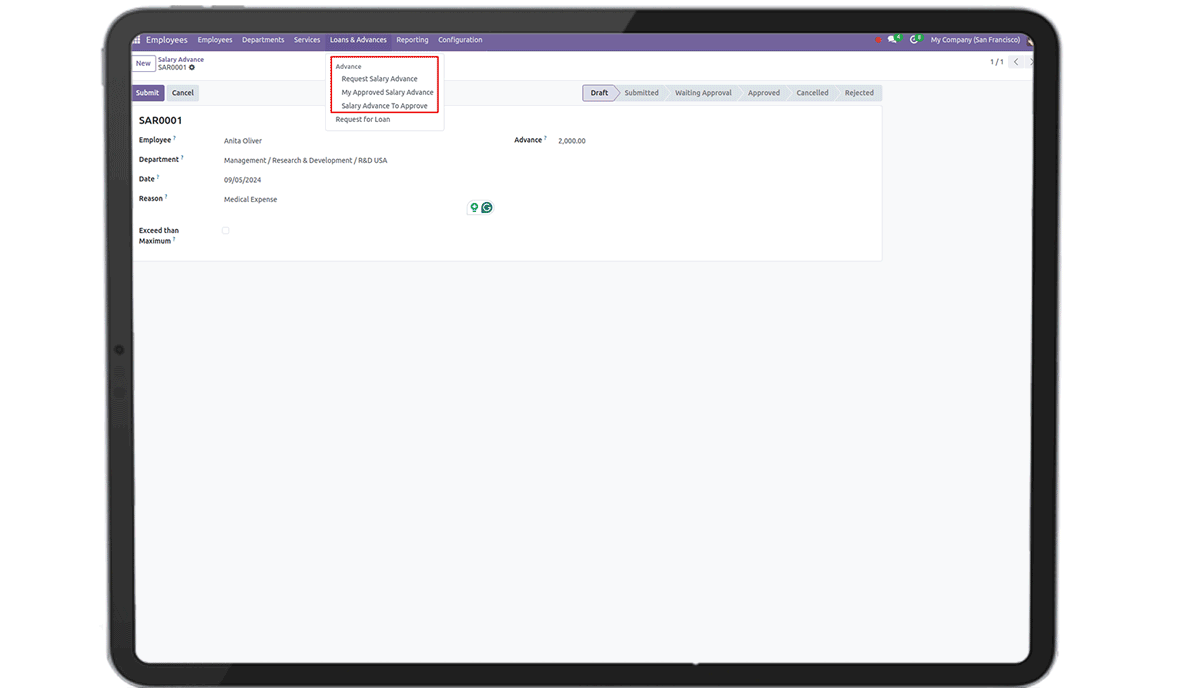This screenshot has height=697, width=1200.
Task: Expand the Configuration menu
Action: [460, 40]
